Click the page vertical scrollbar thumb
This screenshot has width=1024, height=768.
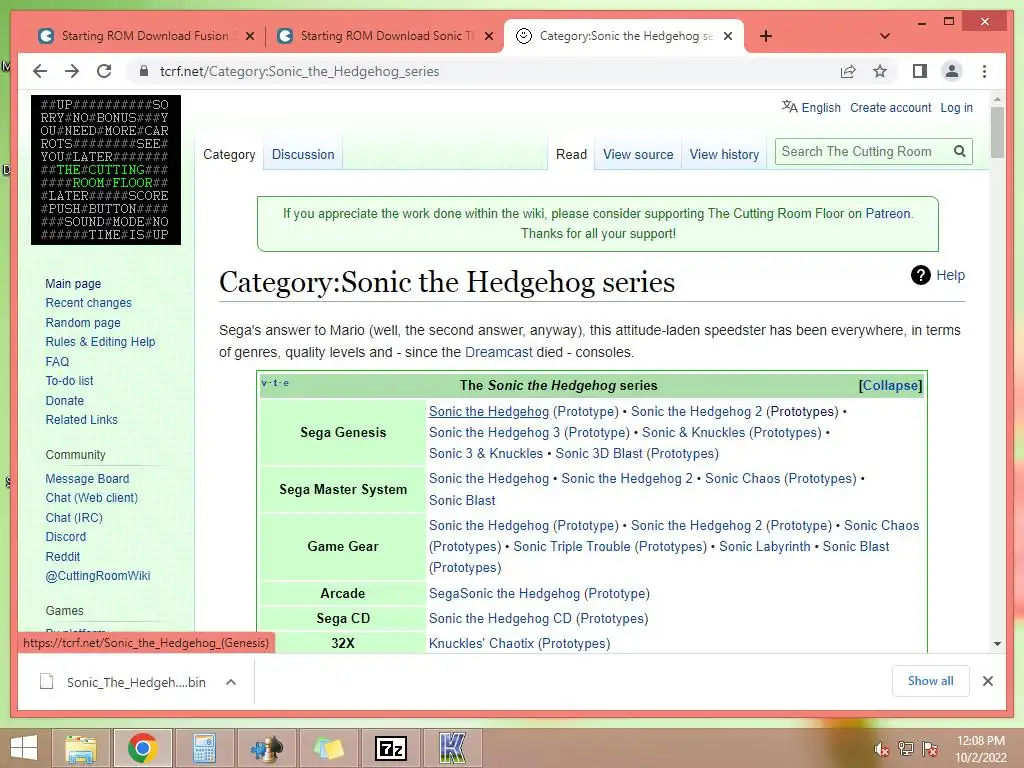(997, 132)
